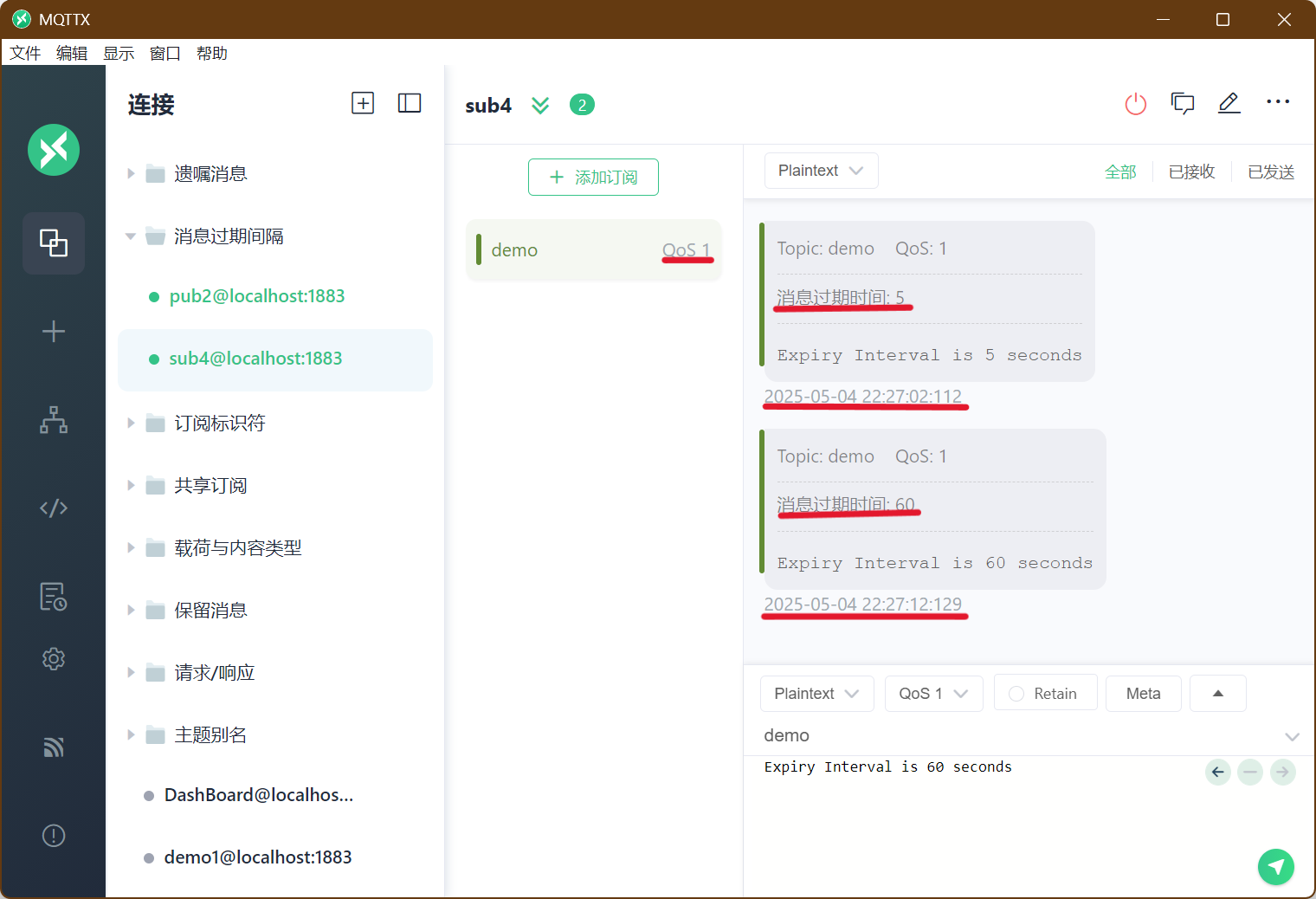Open the Log icon in the sidebar
1316x899 pixels.
coord(54,596)
